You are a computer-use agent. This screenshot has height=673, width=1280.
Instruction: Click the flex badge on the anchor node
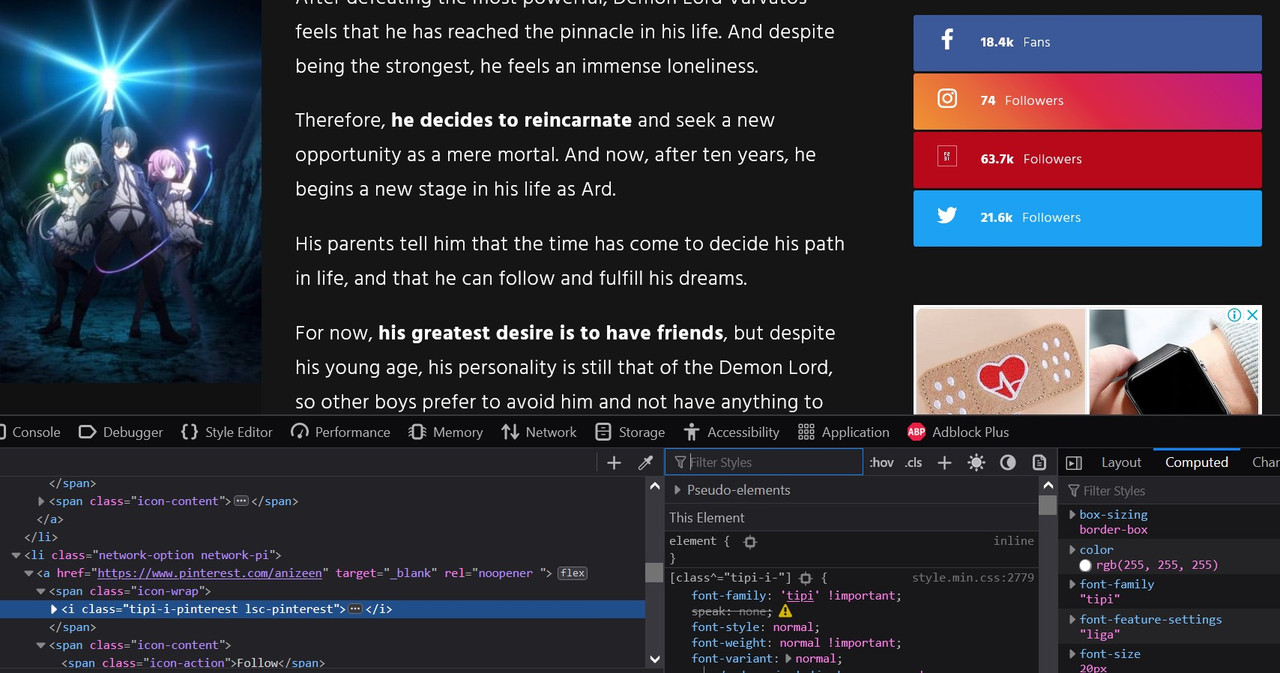click(573, 573)
